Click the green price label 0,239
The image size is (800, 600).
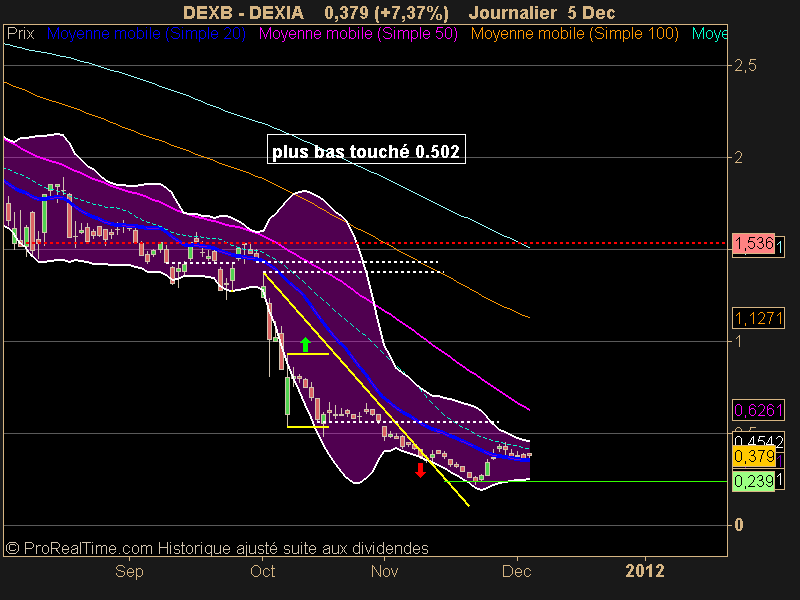tap(754, 481)
